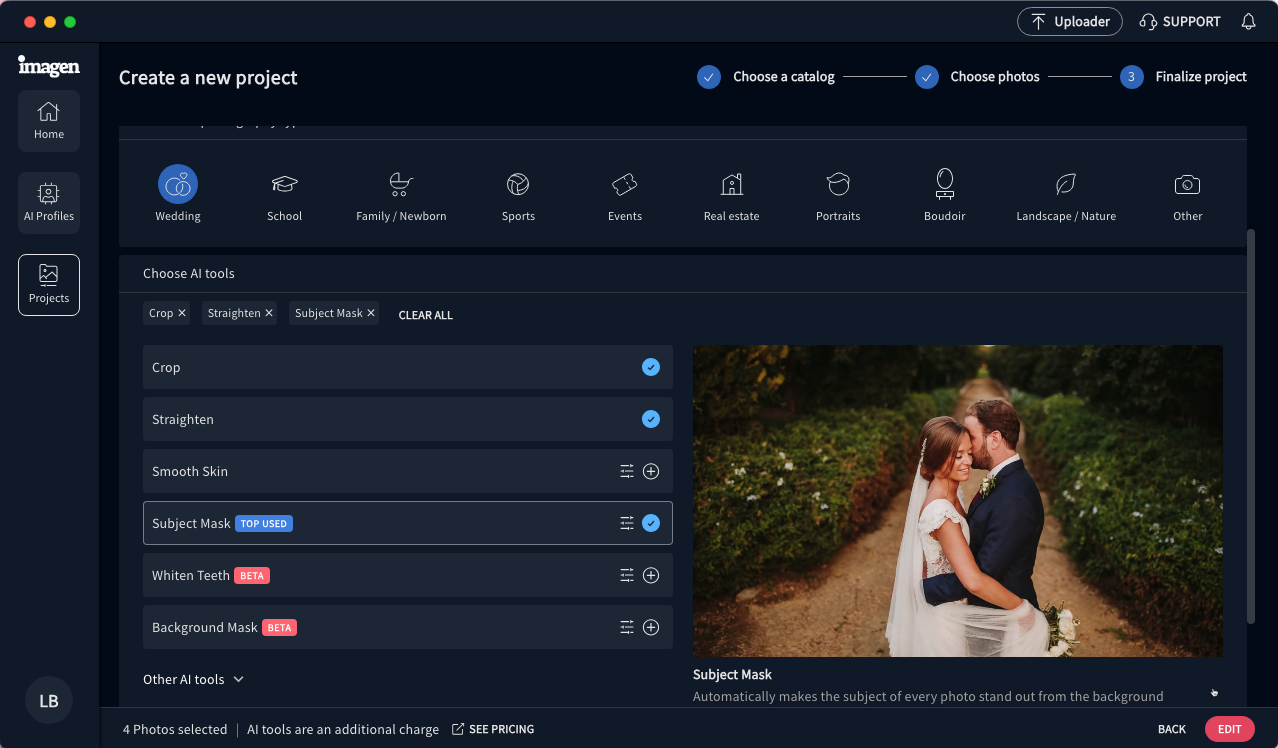Go to AI Profiles in sidebar
Viewport: 1278px width, 748px height.
49,203
